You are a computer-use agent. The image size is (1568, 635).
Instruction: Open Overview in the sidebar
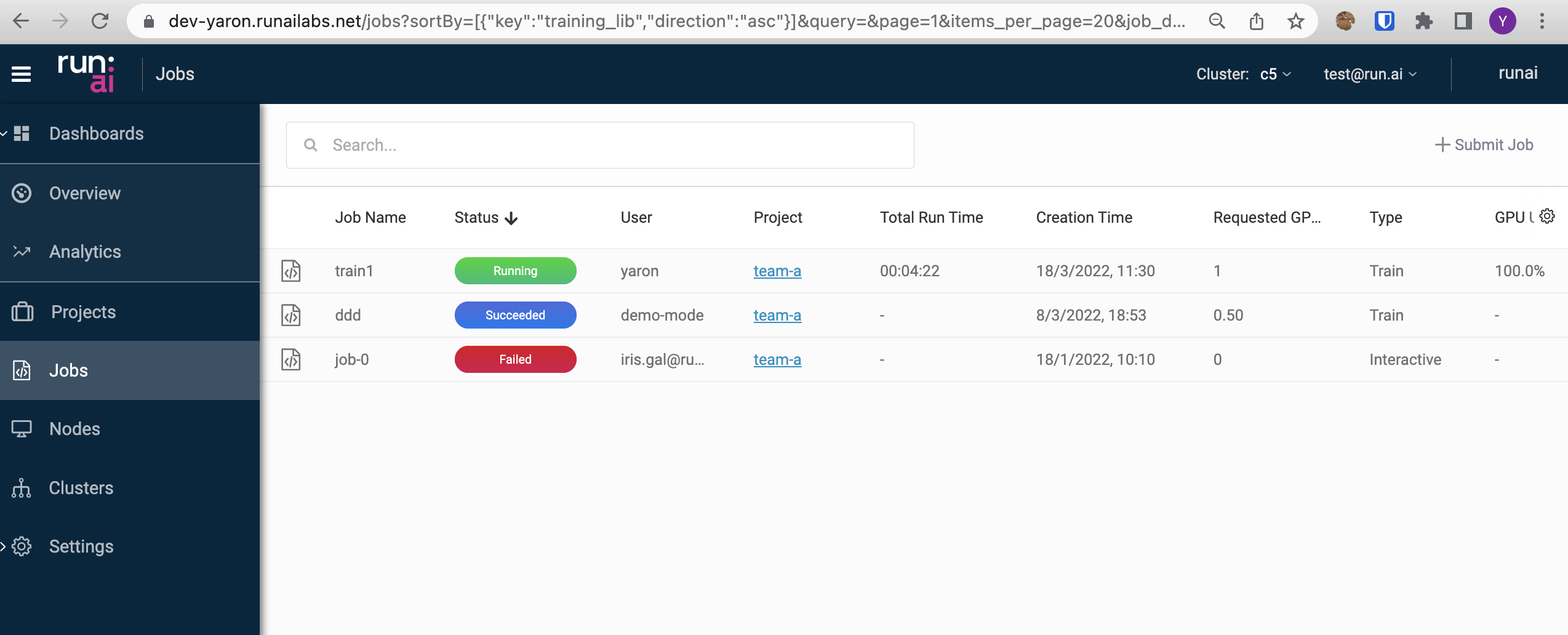[130, 193]
